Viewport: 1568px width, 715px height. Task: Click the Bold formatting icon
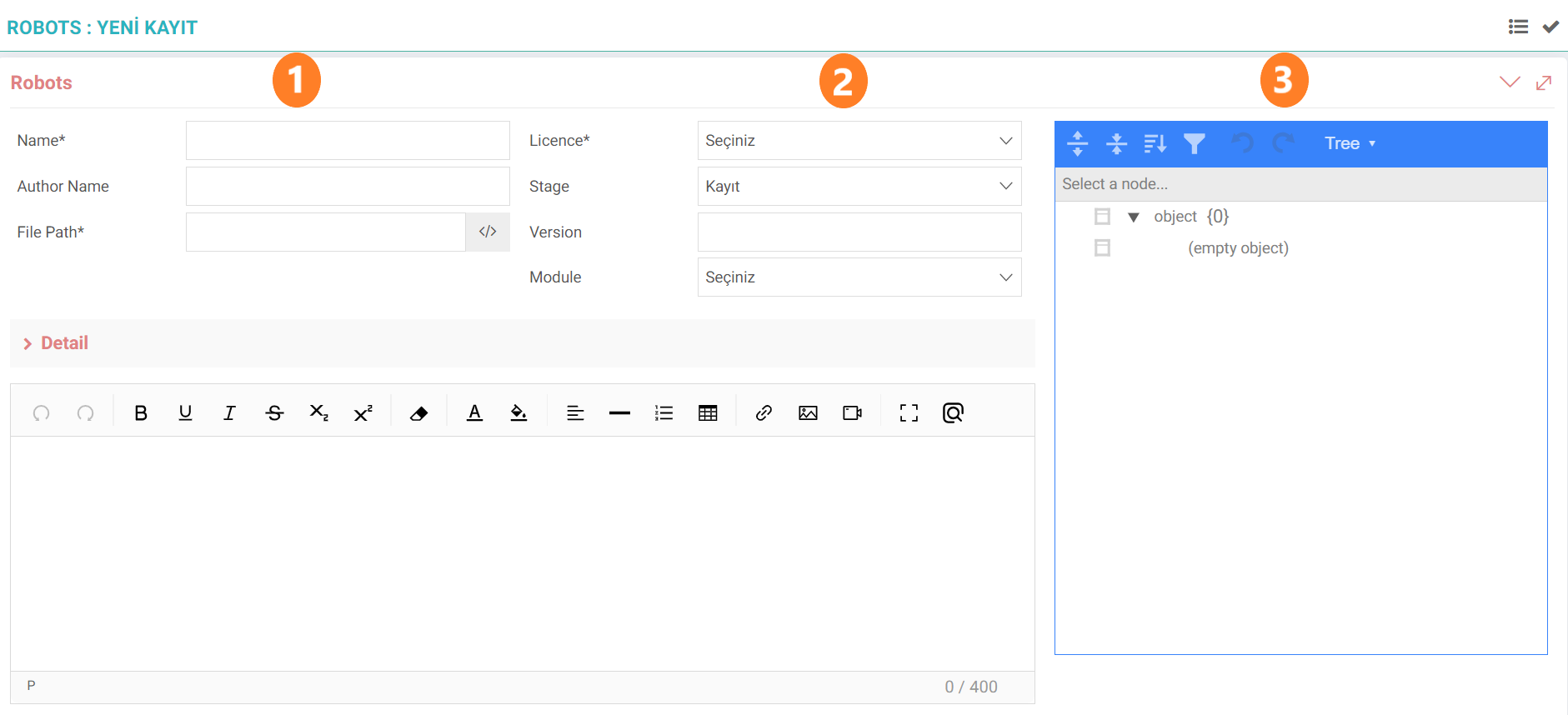(141, 412)
